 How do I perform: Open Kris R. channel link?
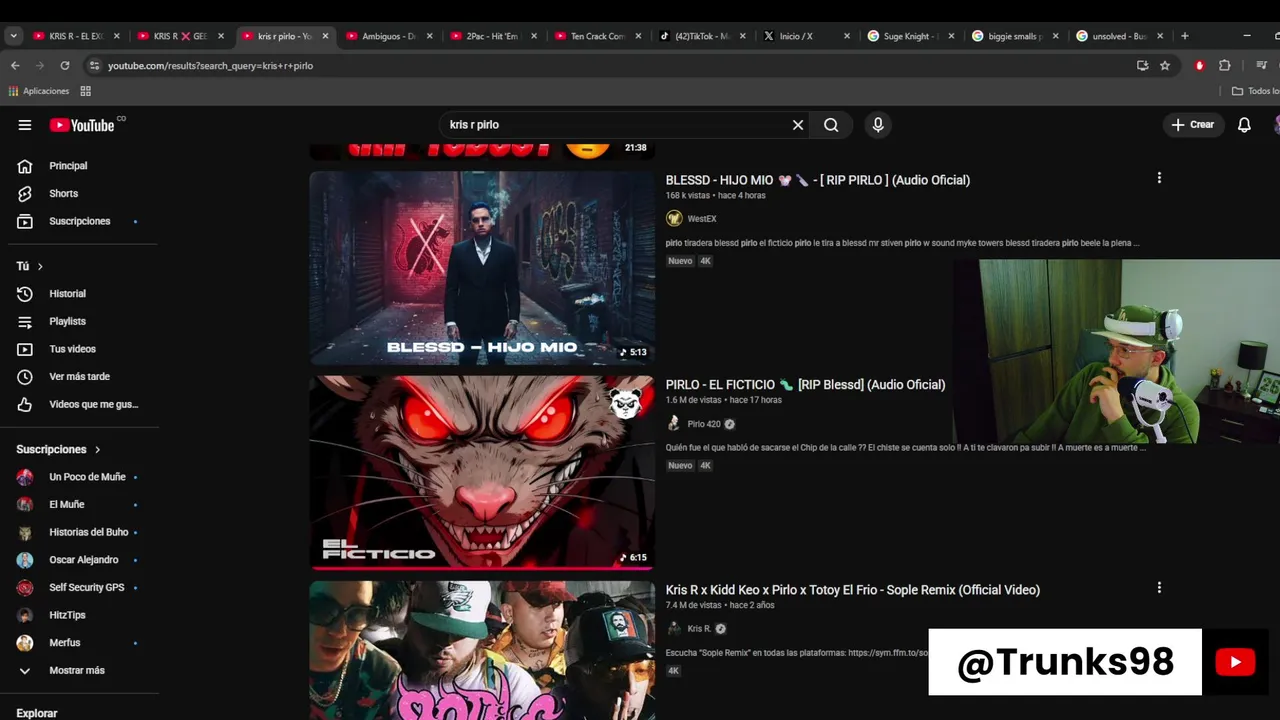click(x=699, y=629)
